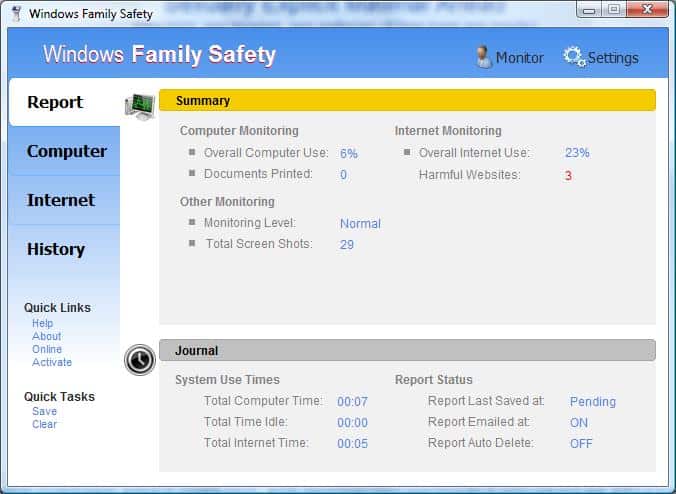Clear the report via Quick Tasks
Screen dimensions: 676x494
point(44,424)
